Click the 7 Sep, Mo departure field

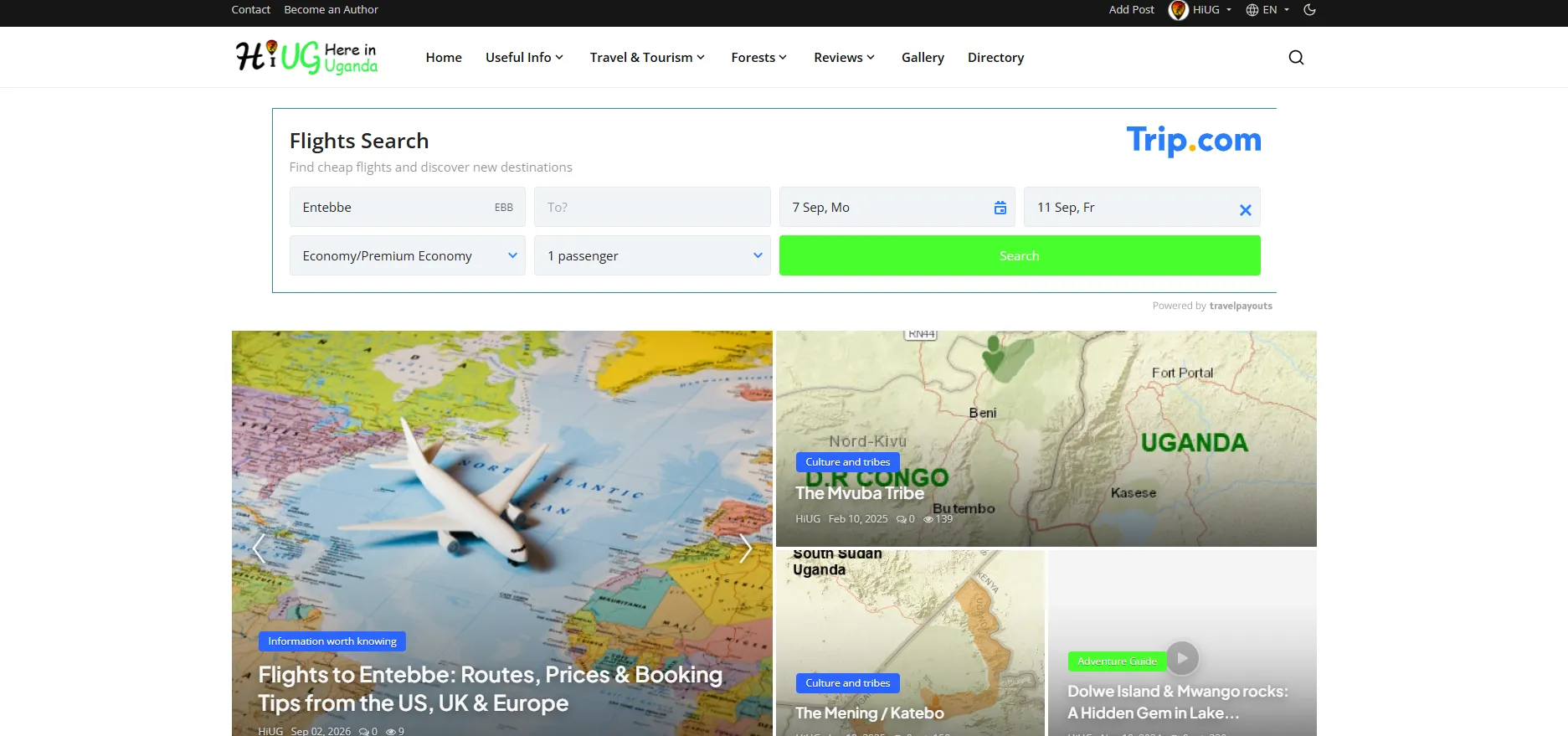tap(897, 207)
